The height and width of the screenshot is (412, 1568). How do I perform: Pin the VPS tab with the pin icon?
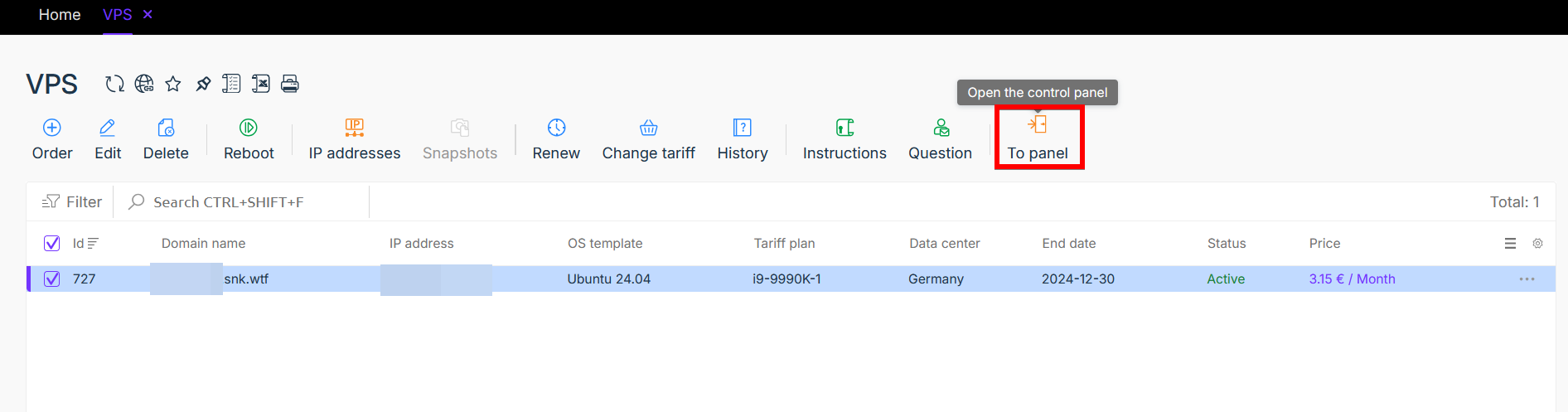203,84
